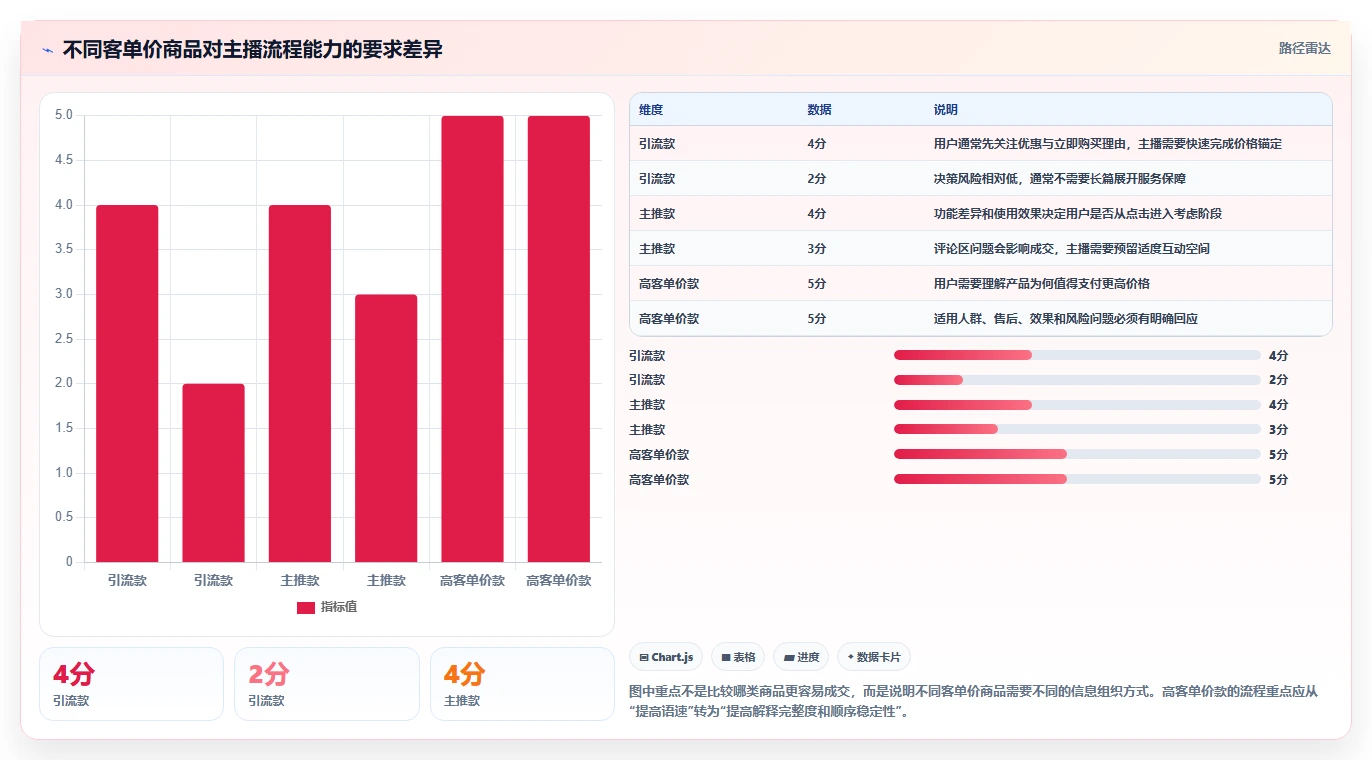Click the 主推款 chart bar reaching 3.0

pos(386,428)
